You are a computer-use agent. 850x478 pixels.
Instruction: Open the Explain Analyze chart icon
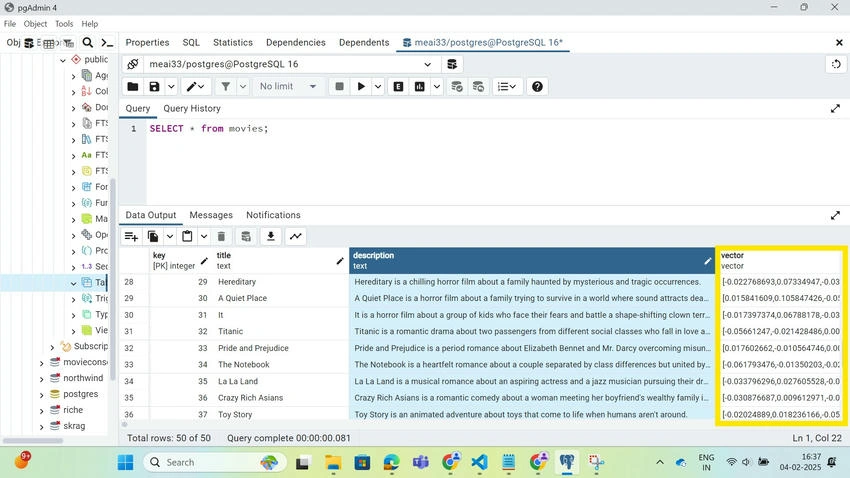click(420, 87)
